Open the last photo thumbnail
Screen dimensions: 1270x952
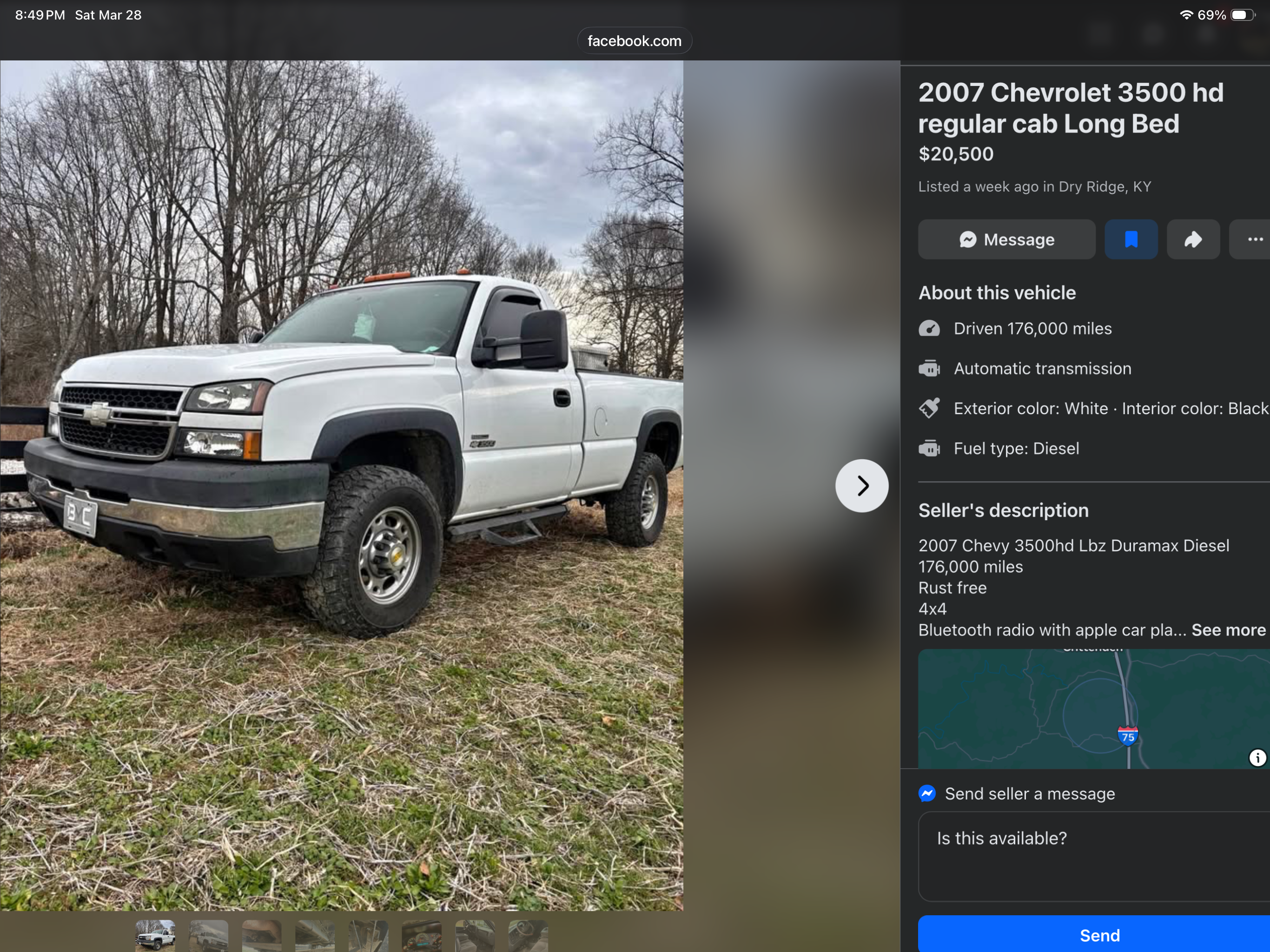click(528, 936)
